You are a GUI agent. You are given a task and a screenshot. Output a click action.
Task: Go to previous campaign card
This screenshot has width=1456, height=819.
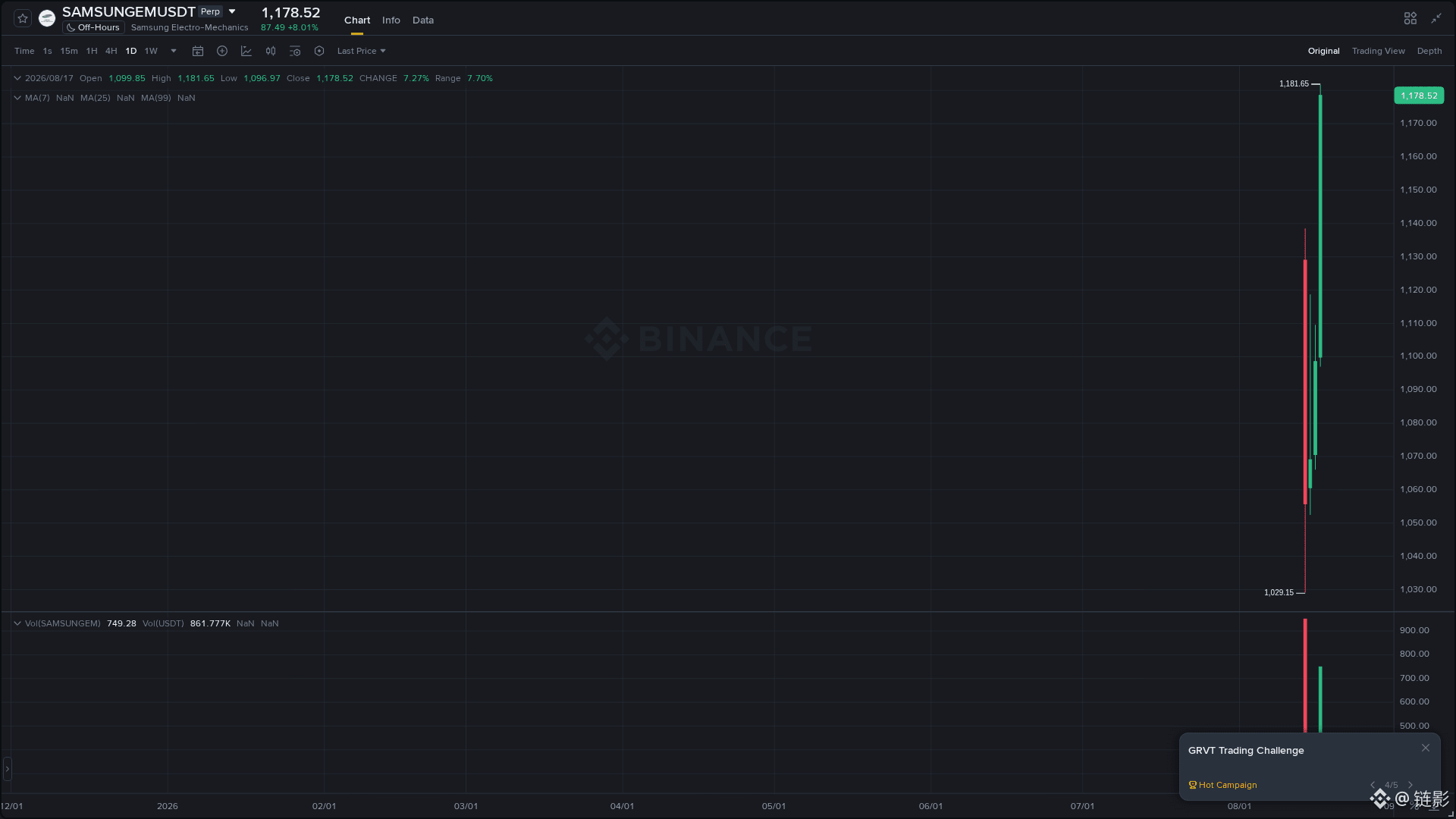(x=1373, y=785)
